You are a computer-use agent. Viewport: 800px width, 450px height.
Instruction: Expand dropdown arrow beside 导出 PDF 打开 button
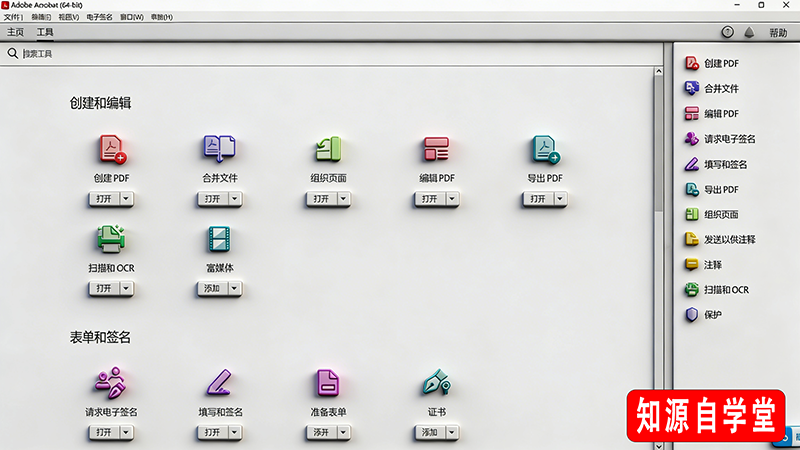point(560,198)
